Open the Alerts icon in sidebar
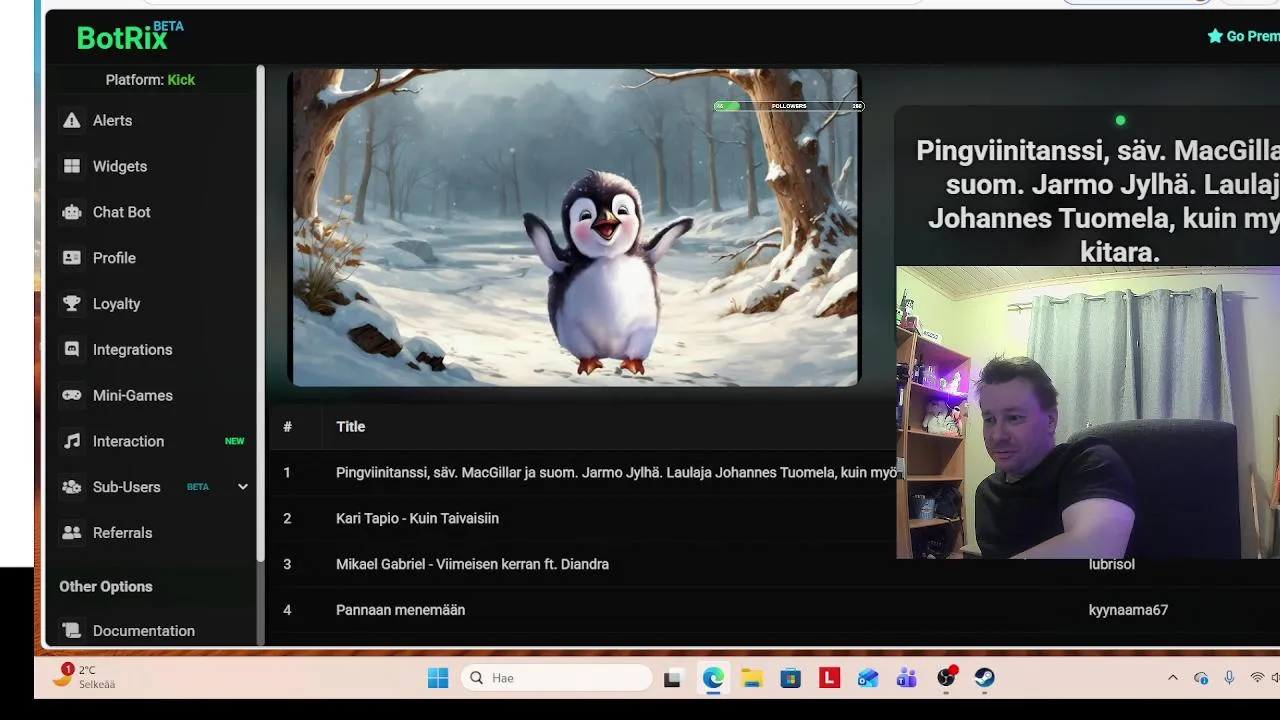The image size is (1280, 720). click(x=72, y=120)
